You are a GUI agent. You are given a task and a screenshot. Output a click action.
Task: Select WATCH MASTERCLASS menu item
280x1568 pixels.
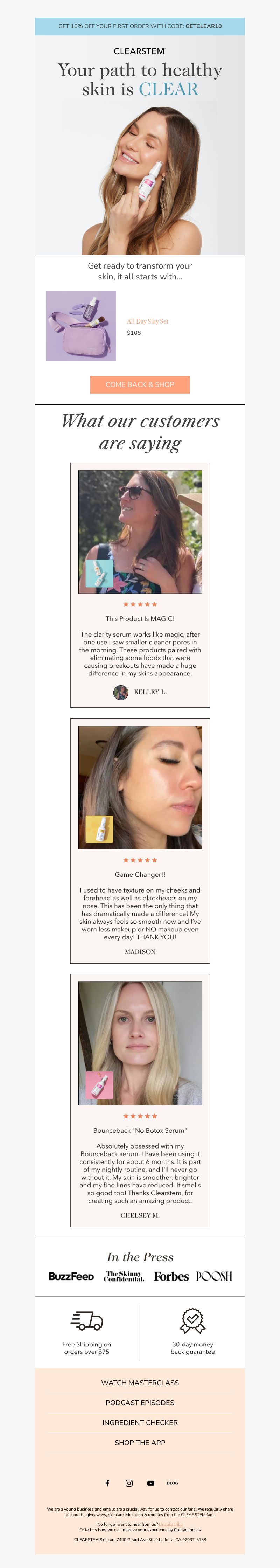coord(140,1383)
